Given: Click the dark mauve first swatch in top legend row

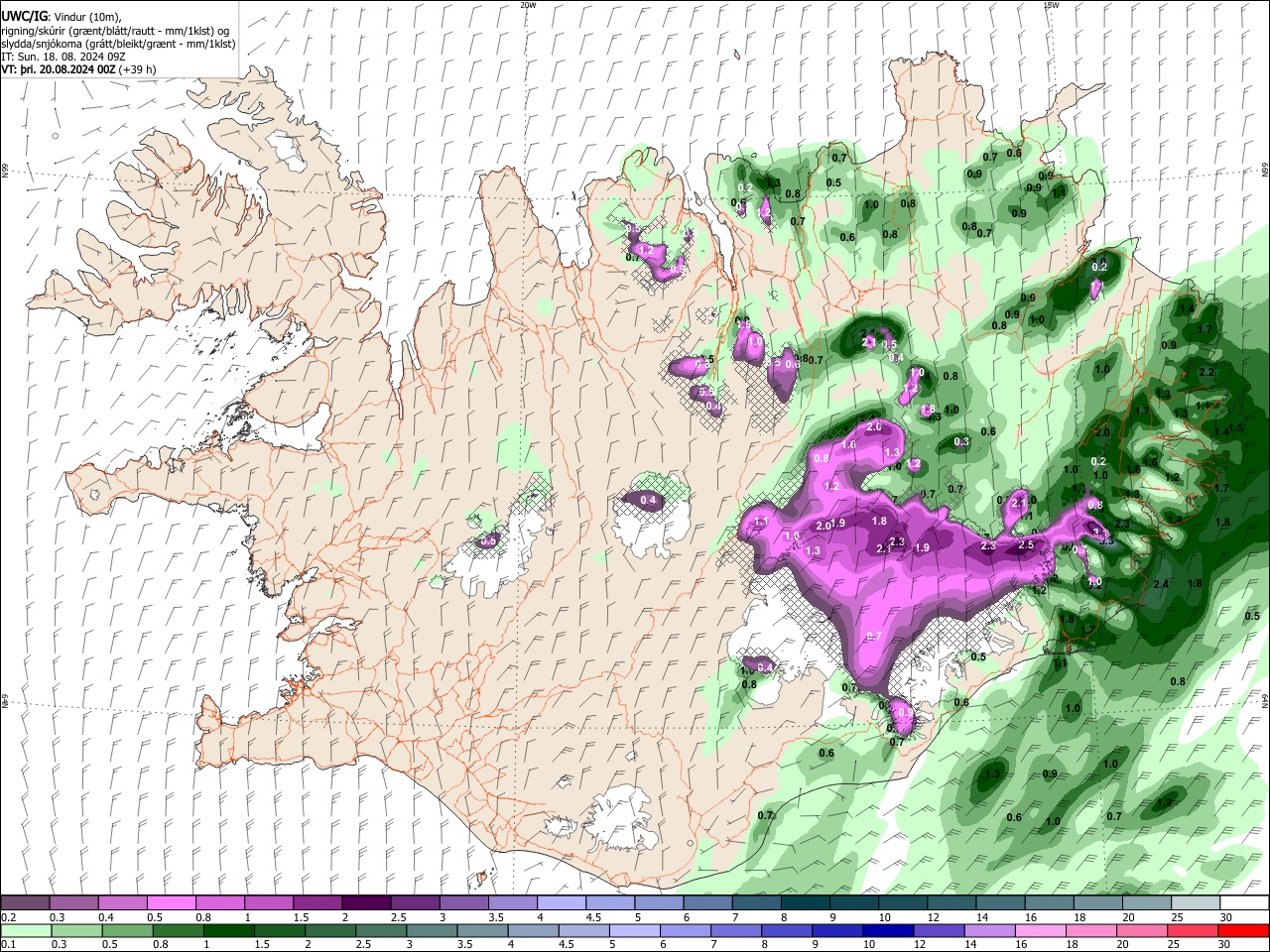Looking at the screenshot, I should click(25, 902).
